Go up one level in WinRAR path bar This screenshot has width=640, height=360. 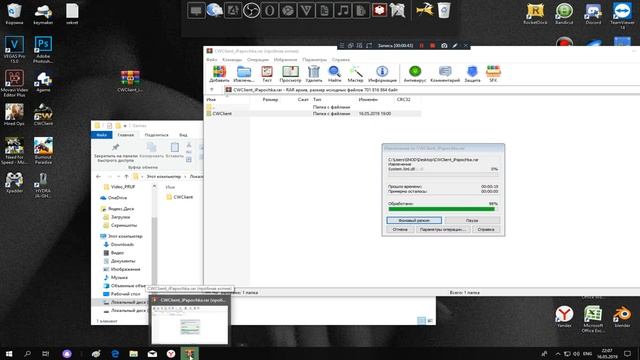(x=211, y=89)
